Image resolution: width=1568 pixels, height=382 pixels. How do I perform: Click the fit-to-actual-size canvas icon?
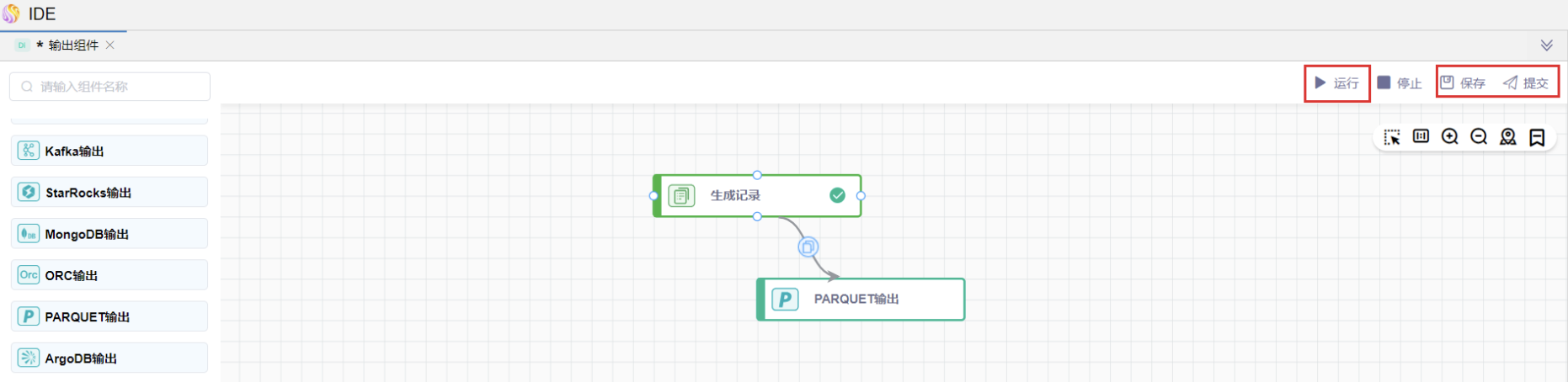tap(1421, 136)
